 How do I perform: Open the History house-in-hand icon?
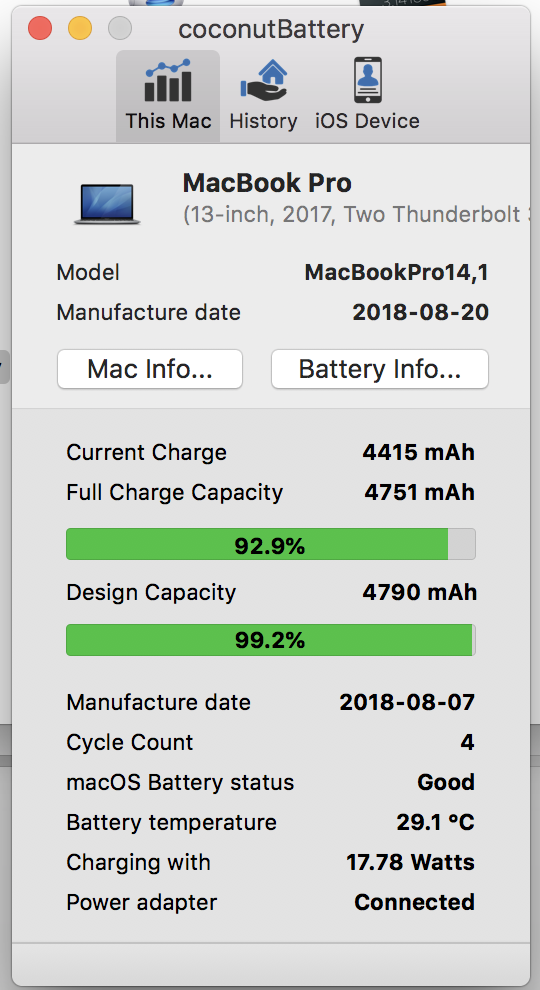click(263, 81)
